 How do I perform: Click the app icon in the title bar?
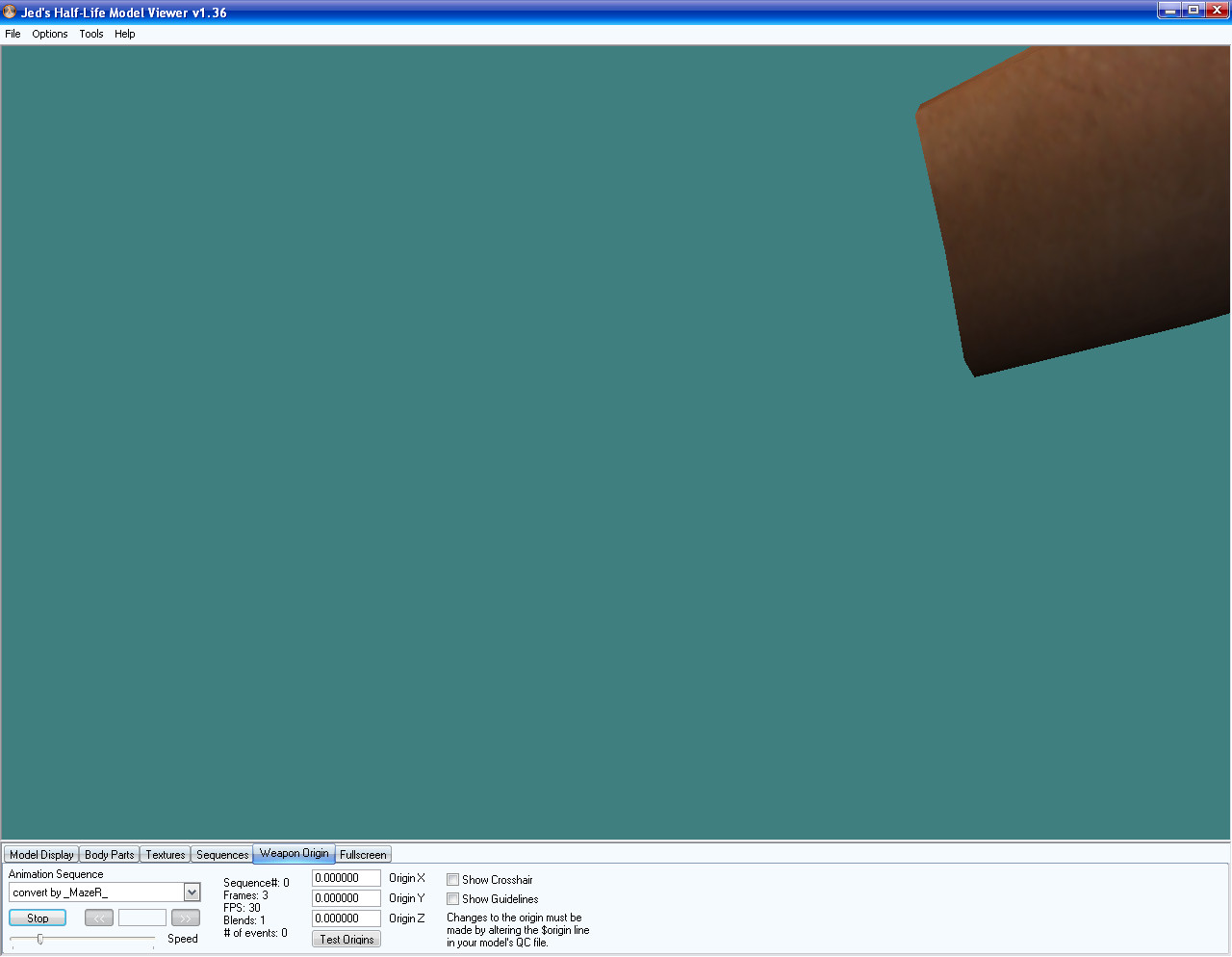click(x=10, y=12)
